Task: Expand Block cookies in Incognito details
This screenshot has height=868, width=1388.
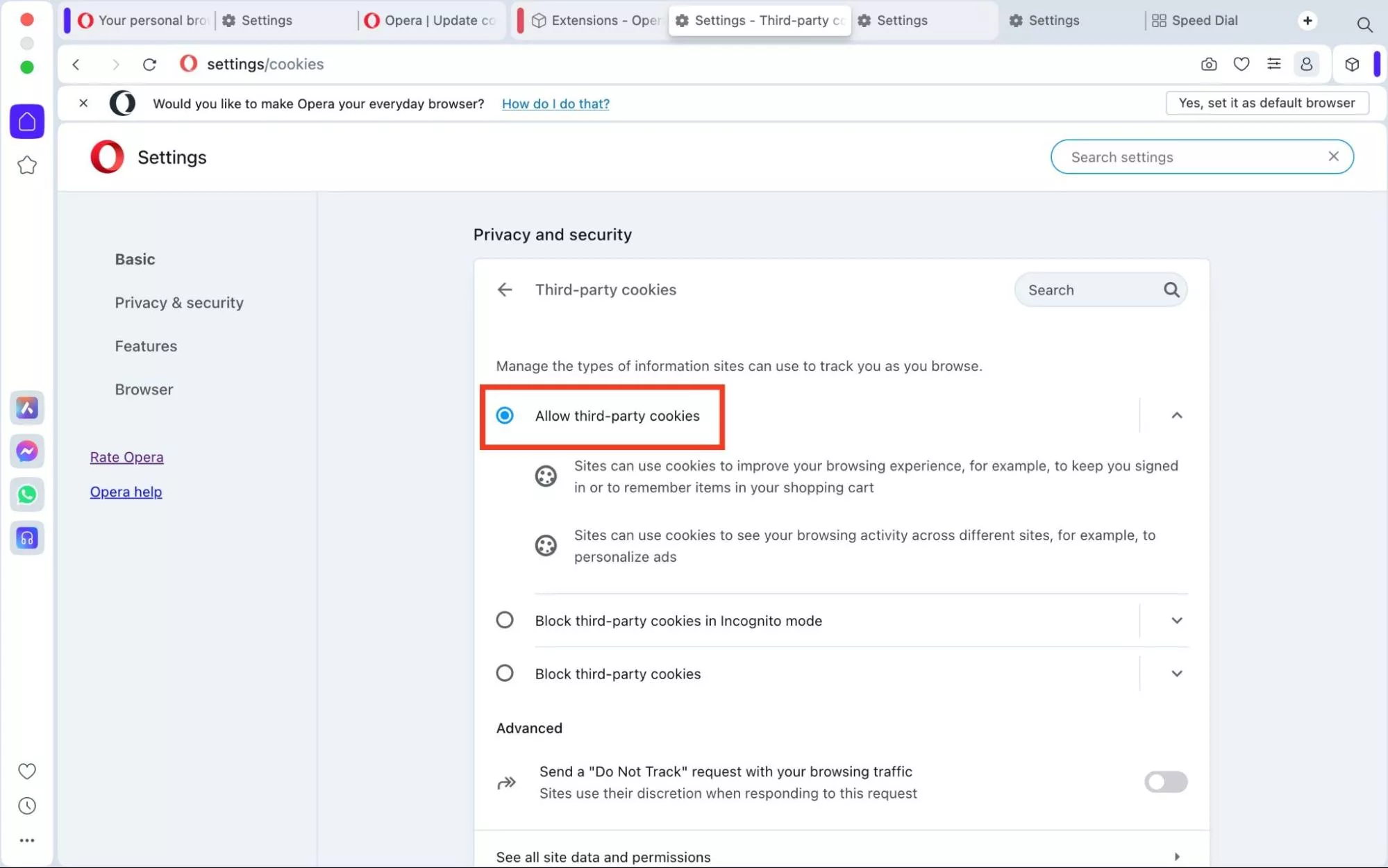Action: pos(1176,620)
